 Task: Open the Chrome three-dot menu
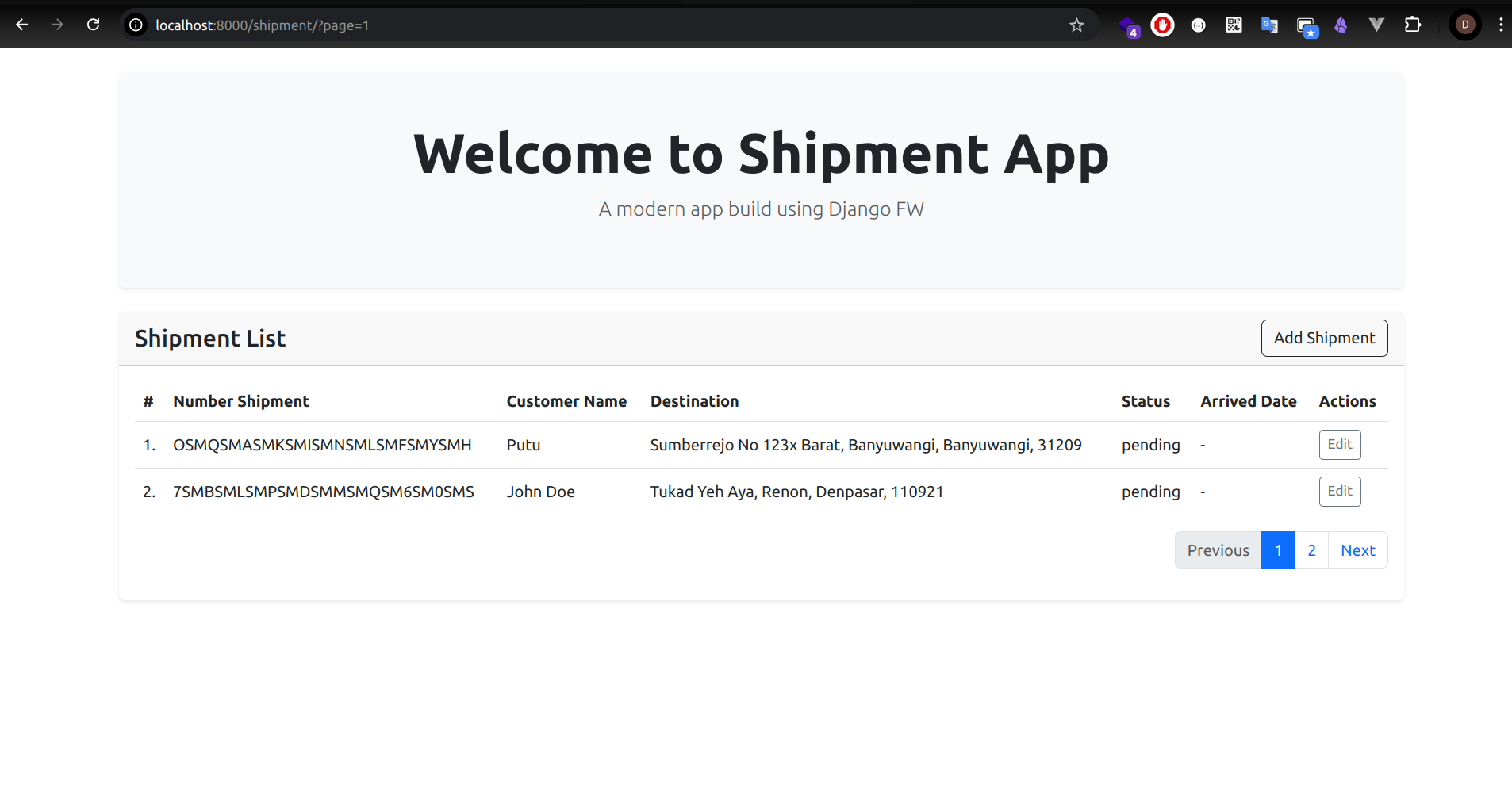1500,25
